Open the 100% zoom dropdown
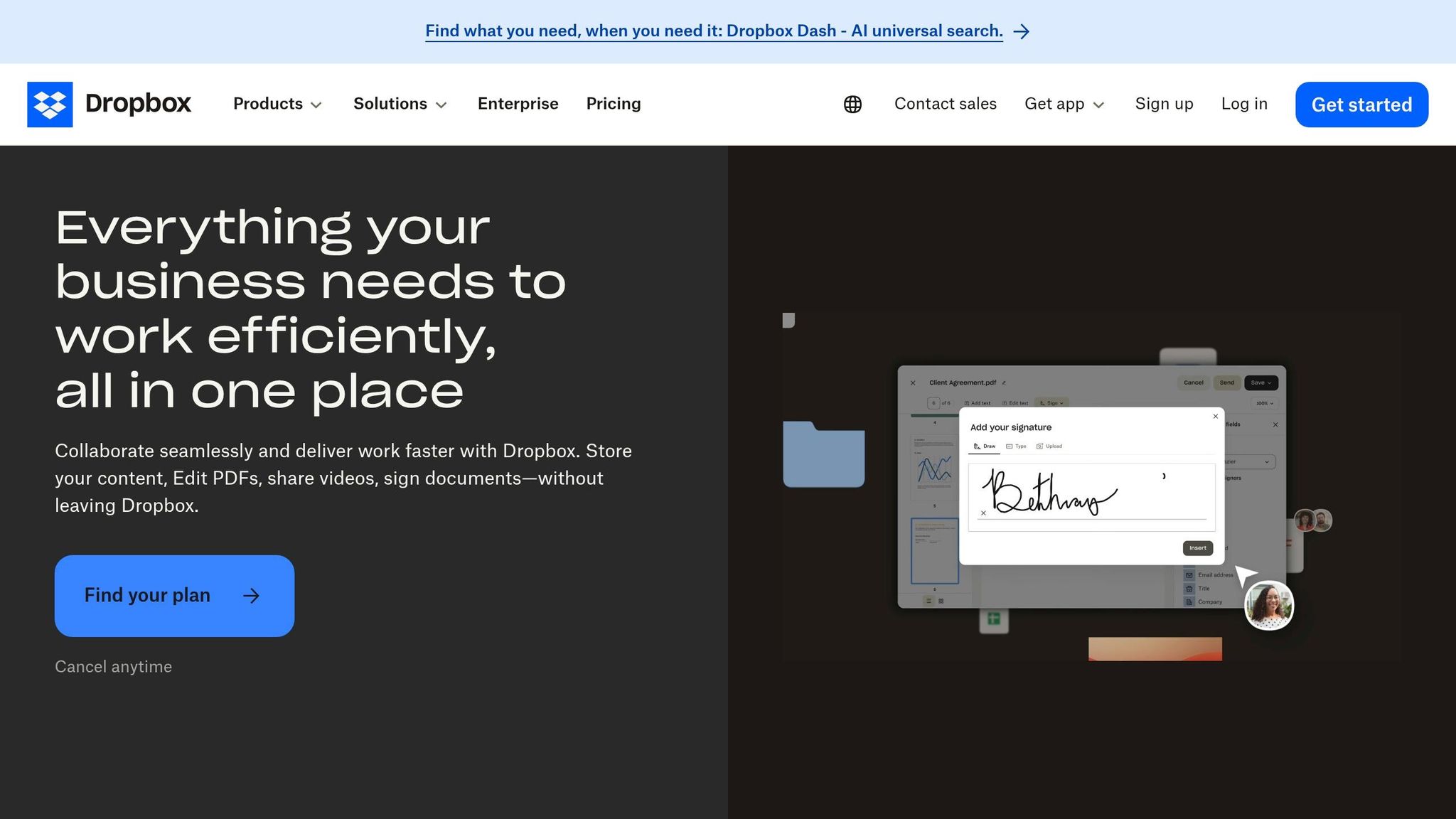Image resolution: width=1456 pixels, height=819 pixels. point(1264,403)
